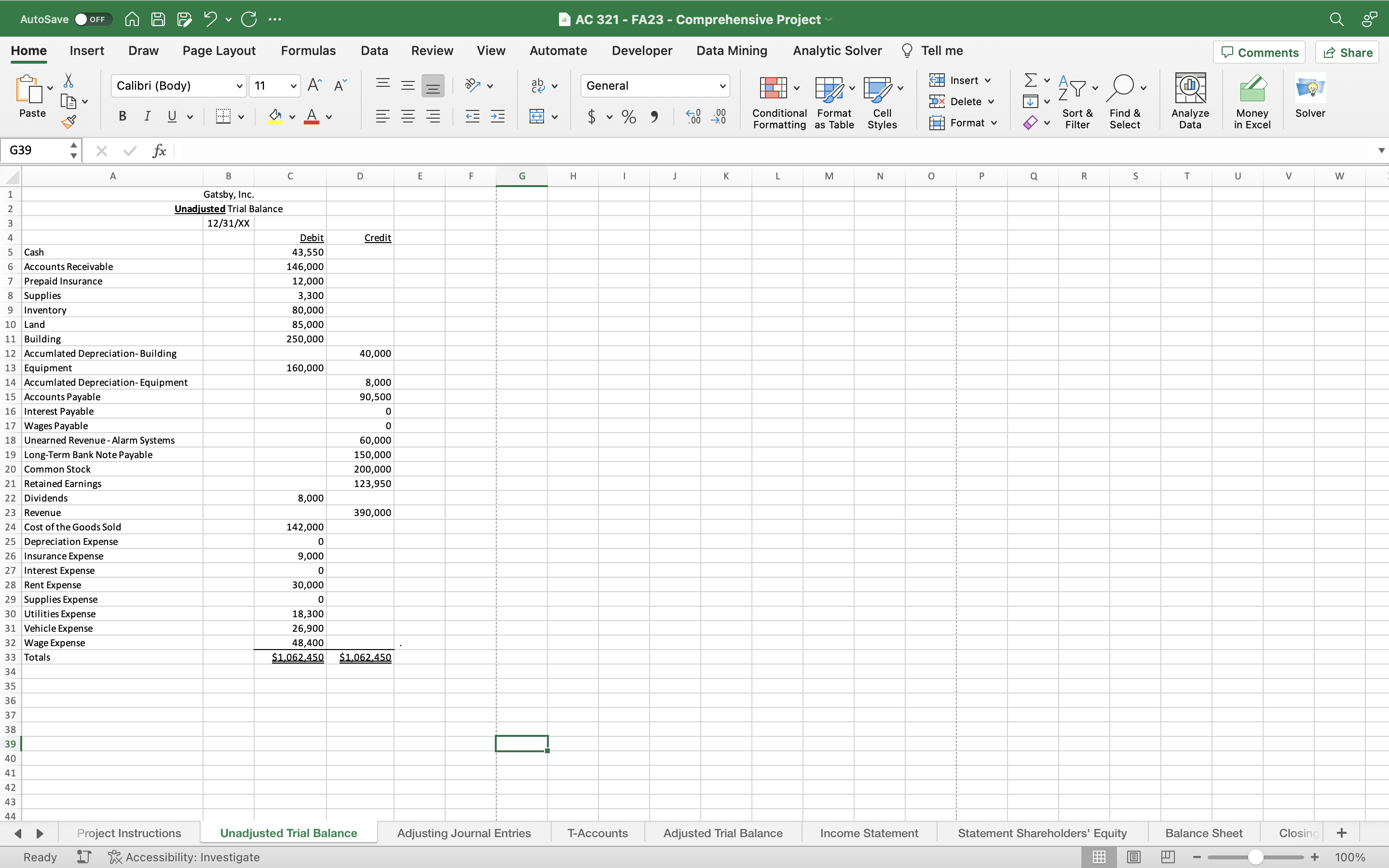
Task: Click the Share button
Action: (1347, 52)
